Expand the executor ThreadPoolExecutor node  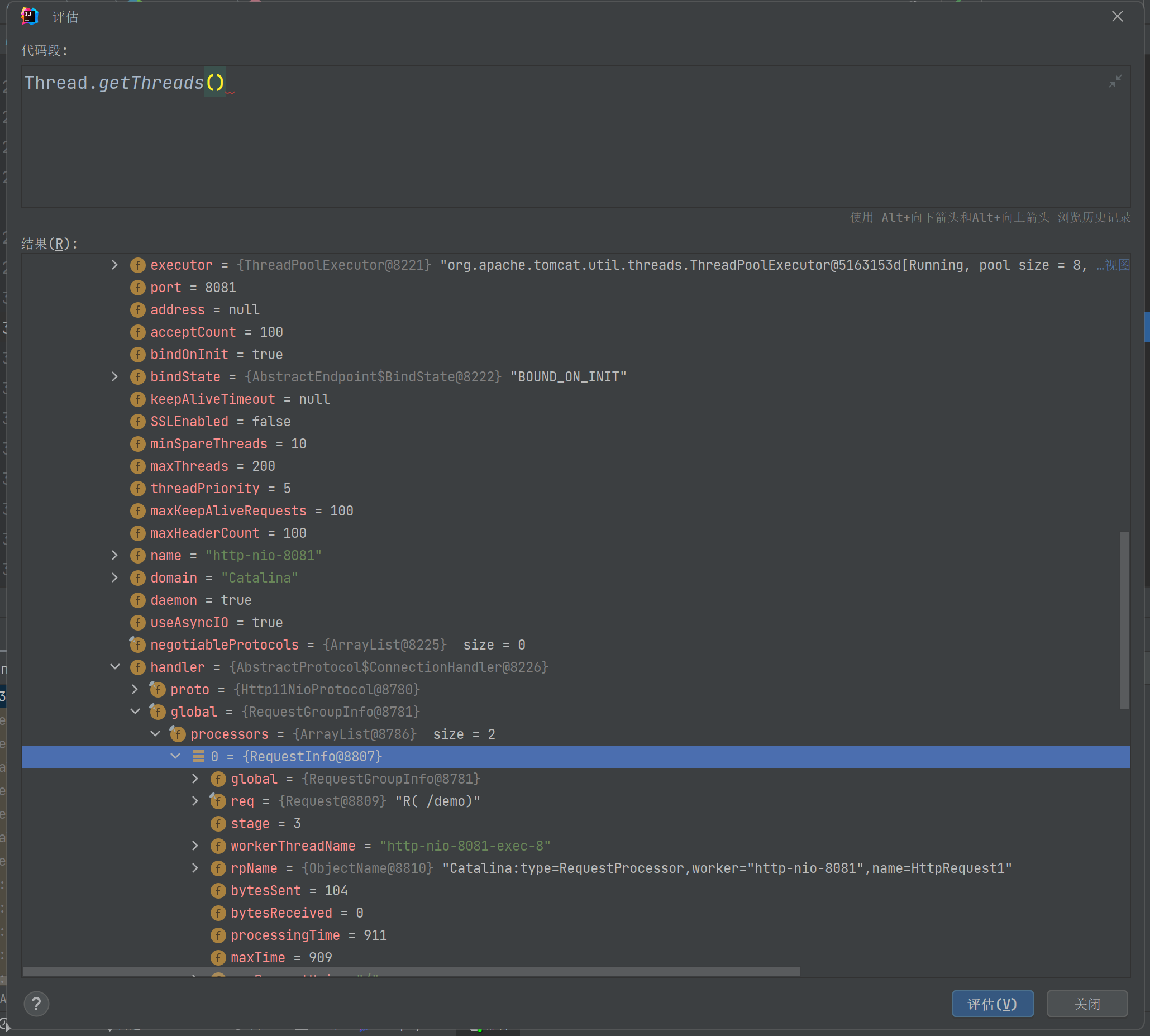(x=115, y=265)
